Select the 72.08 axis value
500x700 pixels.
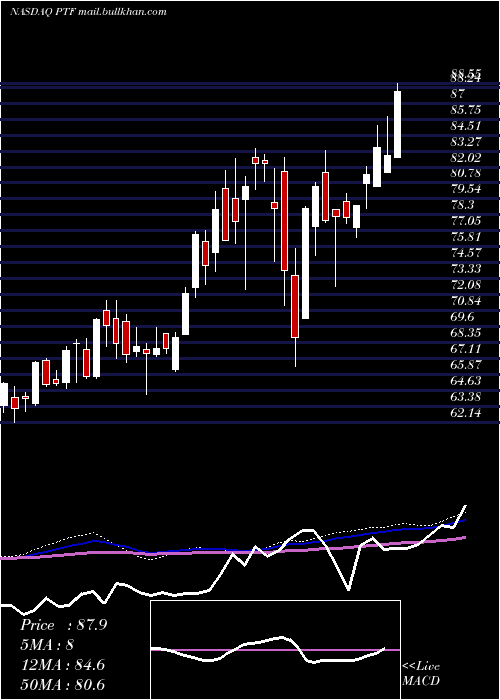(466, 285)
